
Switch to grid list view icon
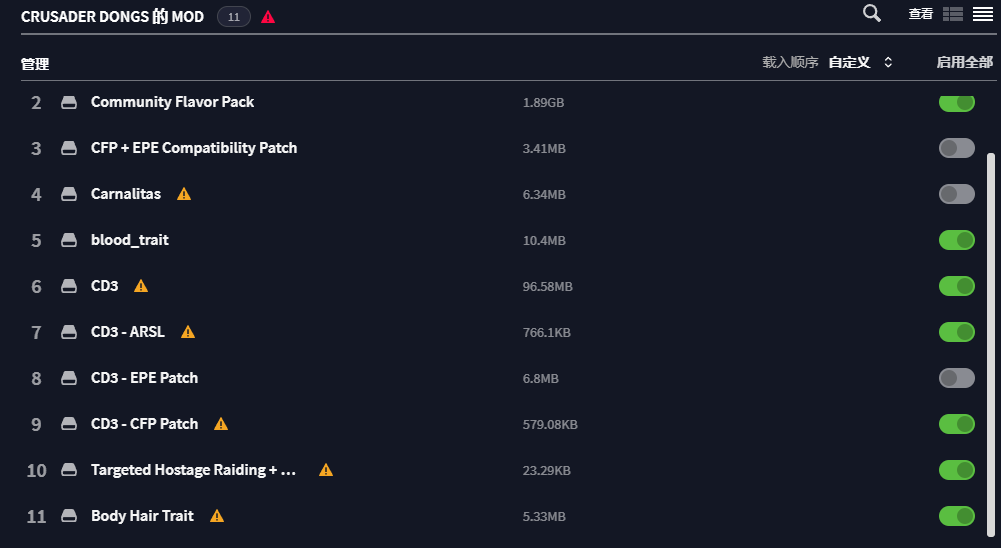pos(952,14)
